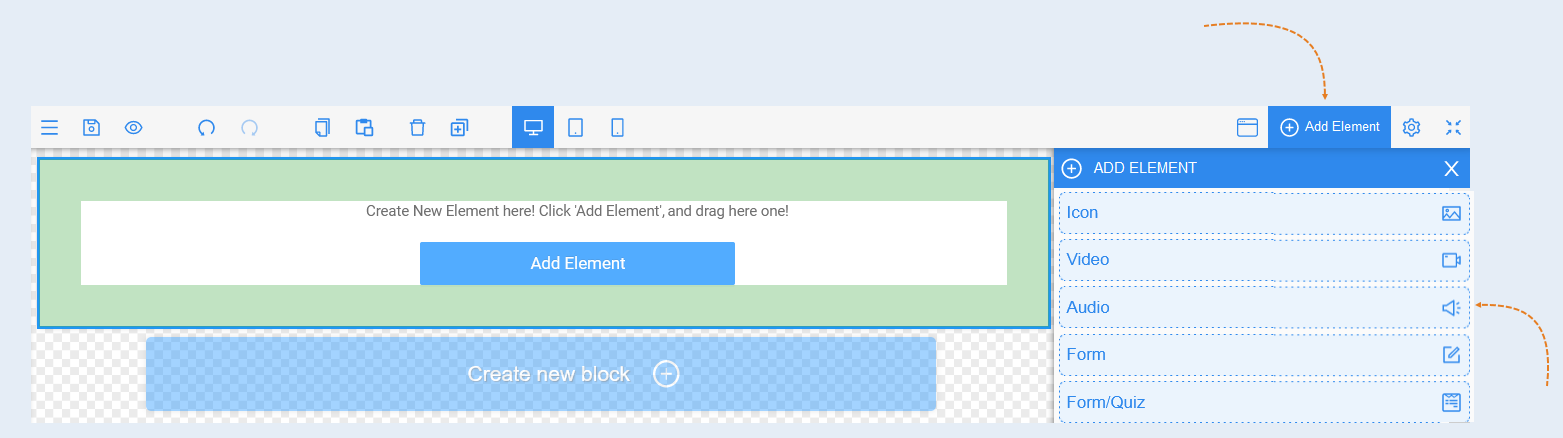This screenshot has width=1563, height=438.
Task: Click the collapse fullscreen arrows icon
Action: (x=1454, y=127)
